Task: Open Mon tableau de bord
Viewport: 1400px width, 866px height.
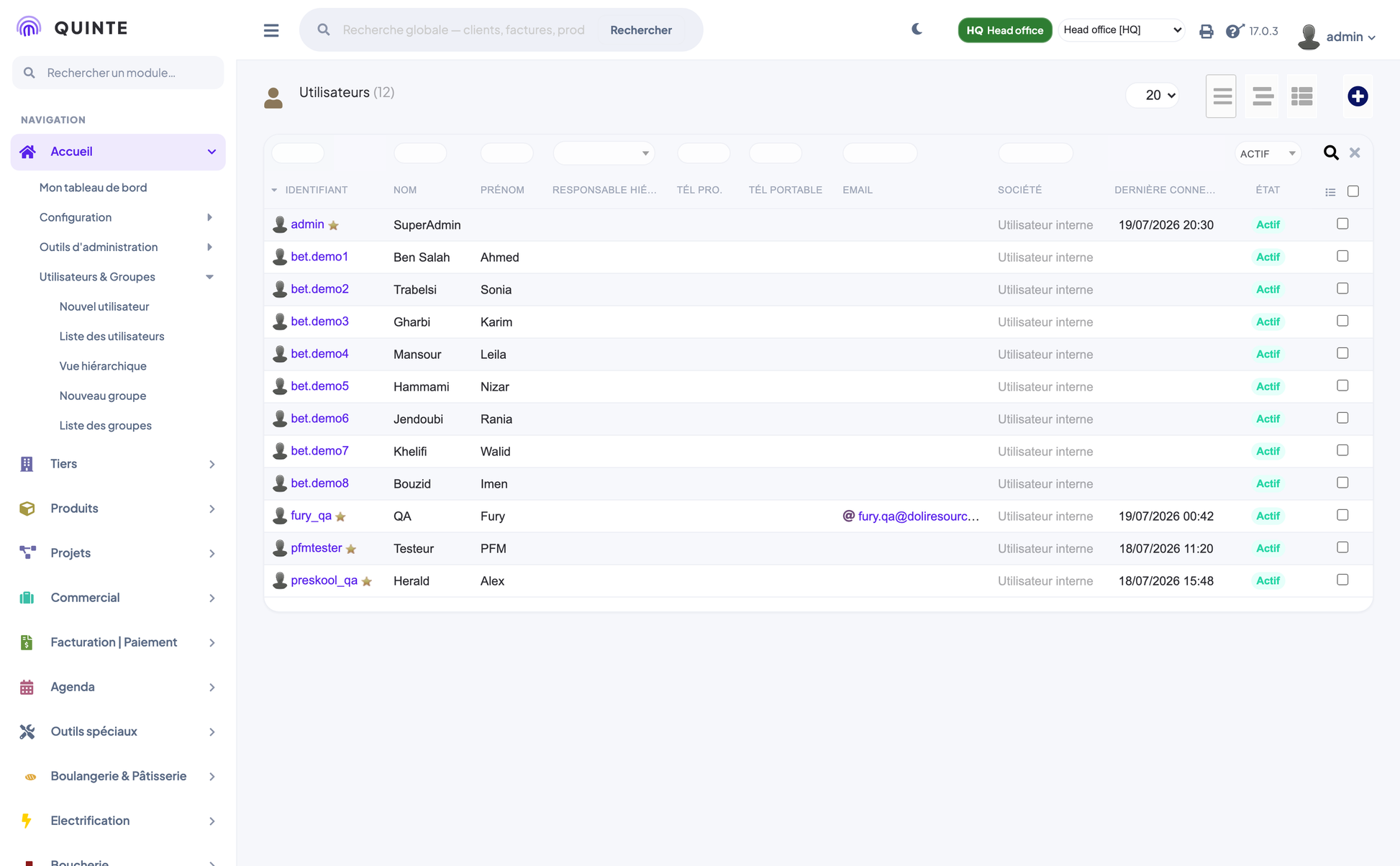Action: point(93,188)
